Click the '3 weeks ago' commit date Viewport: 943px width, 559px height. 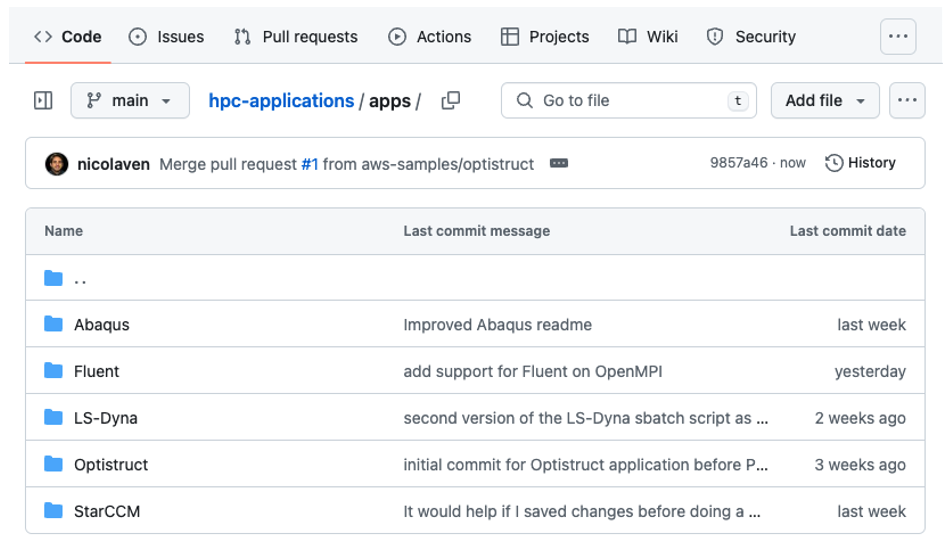(860, 465)
